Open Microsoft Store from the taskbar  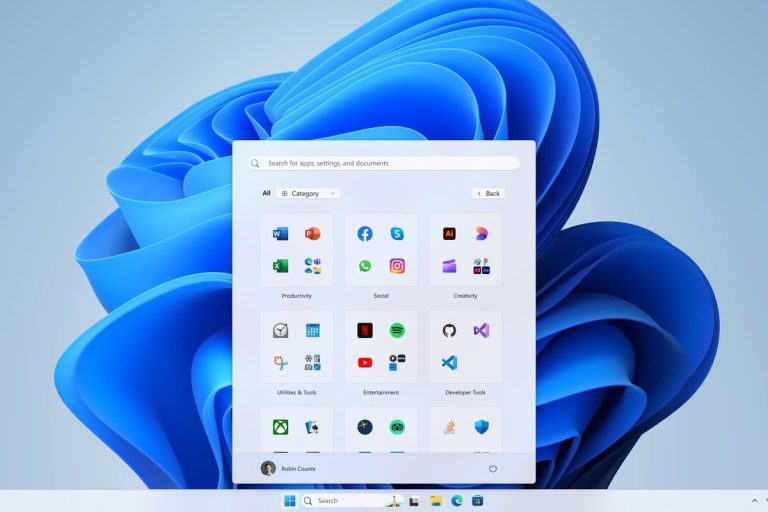(478, 501)
